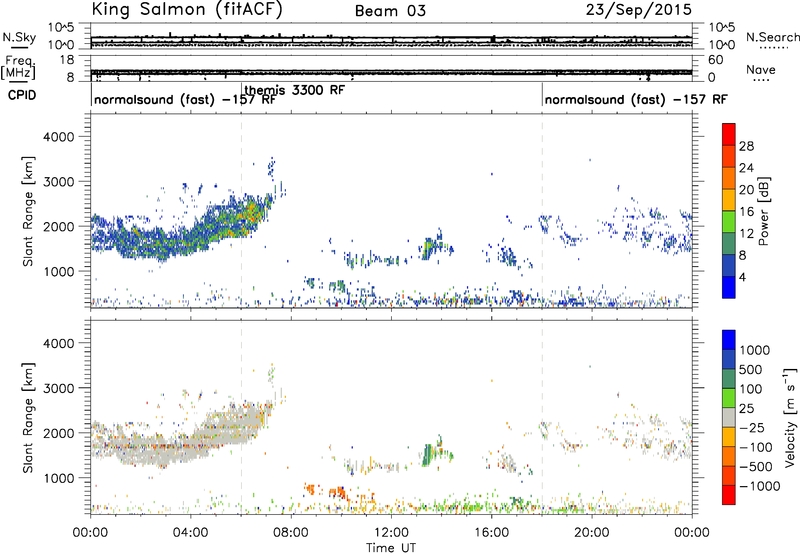Click the light green 12-16 dB power swatch
This screenshot has height=554, width=800.
coord(729,221)
